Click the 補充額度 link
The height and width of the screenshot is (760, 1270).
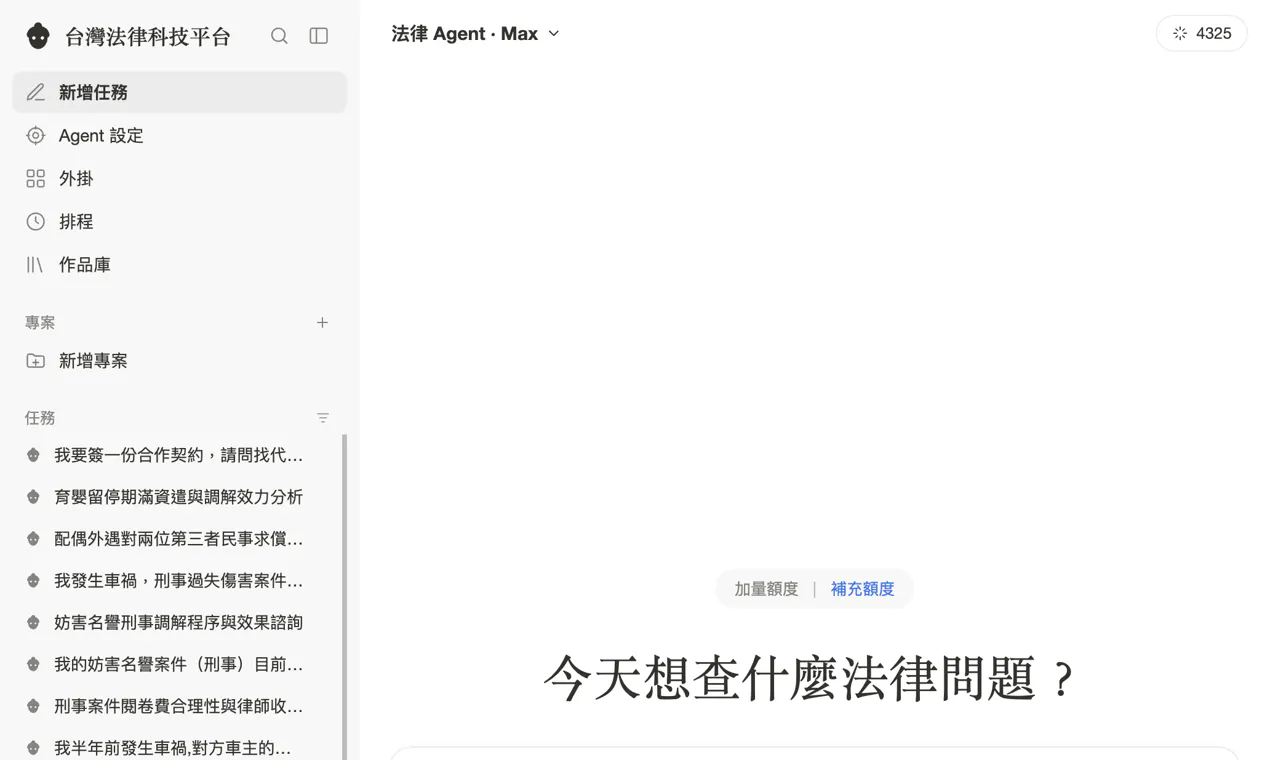[862, 589]
